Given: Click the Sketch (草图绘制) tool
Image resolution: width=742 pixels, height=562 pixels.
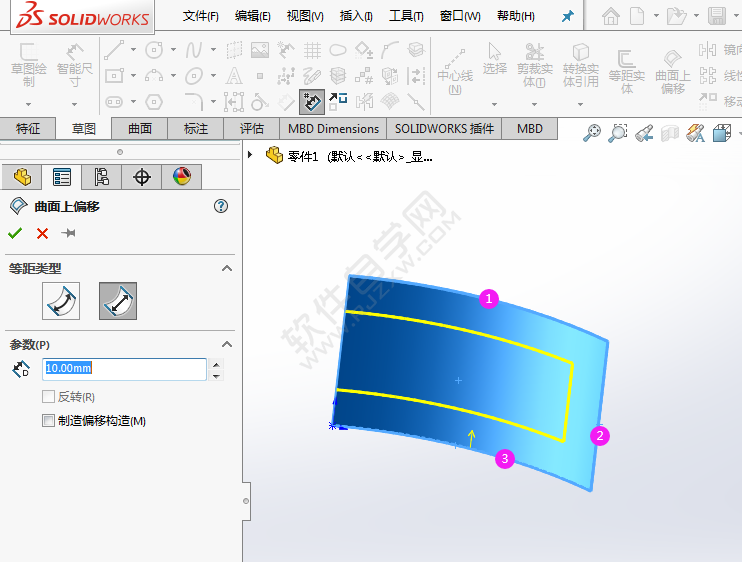Looking at the screenshot, I should pos(28,66).
